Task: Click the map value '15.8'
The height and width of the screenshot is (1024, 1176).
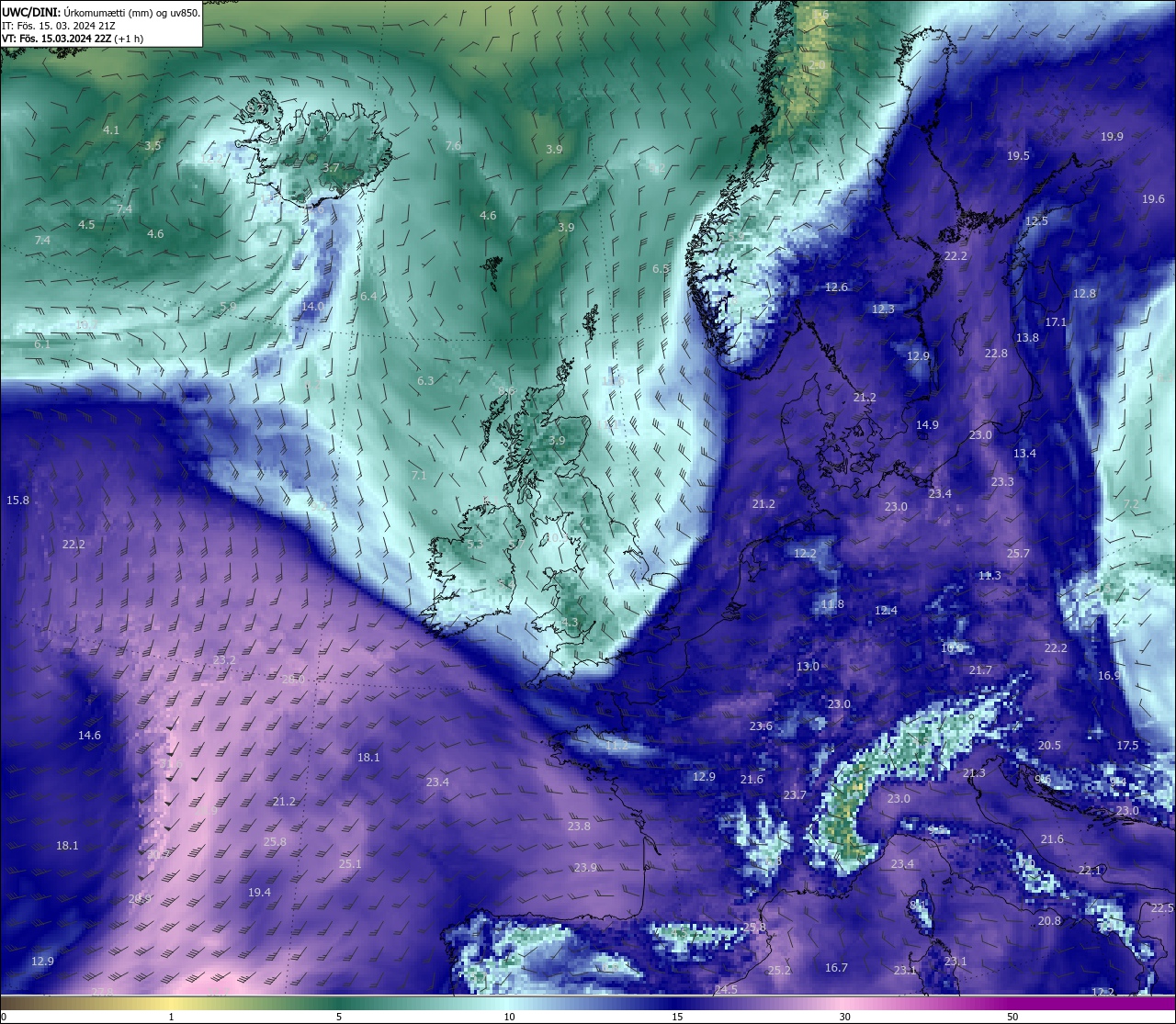Action: [17, 501]
